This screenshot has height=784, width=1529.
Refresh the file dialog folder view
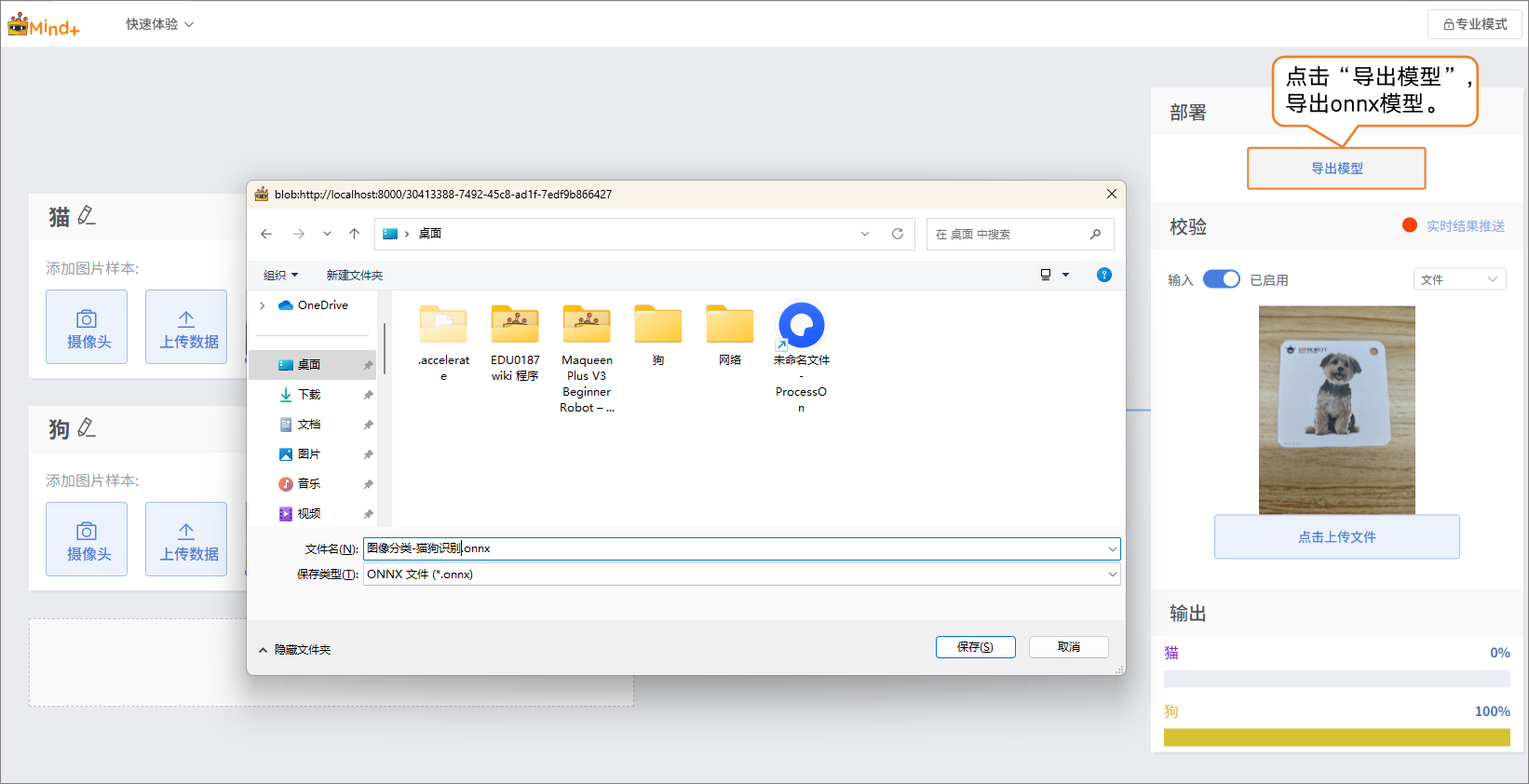pos(898,234)
